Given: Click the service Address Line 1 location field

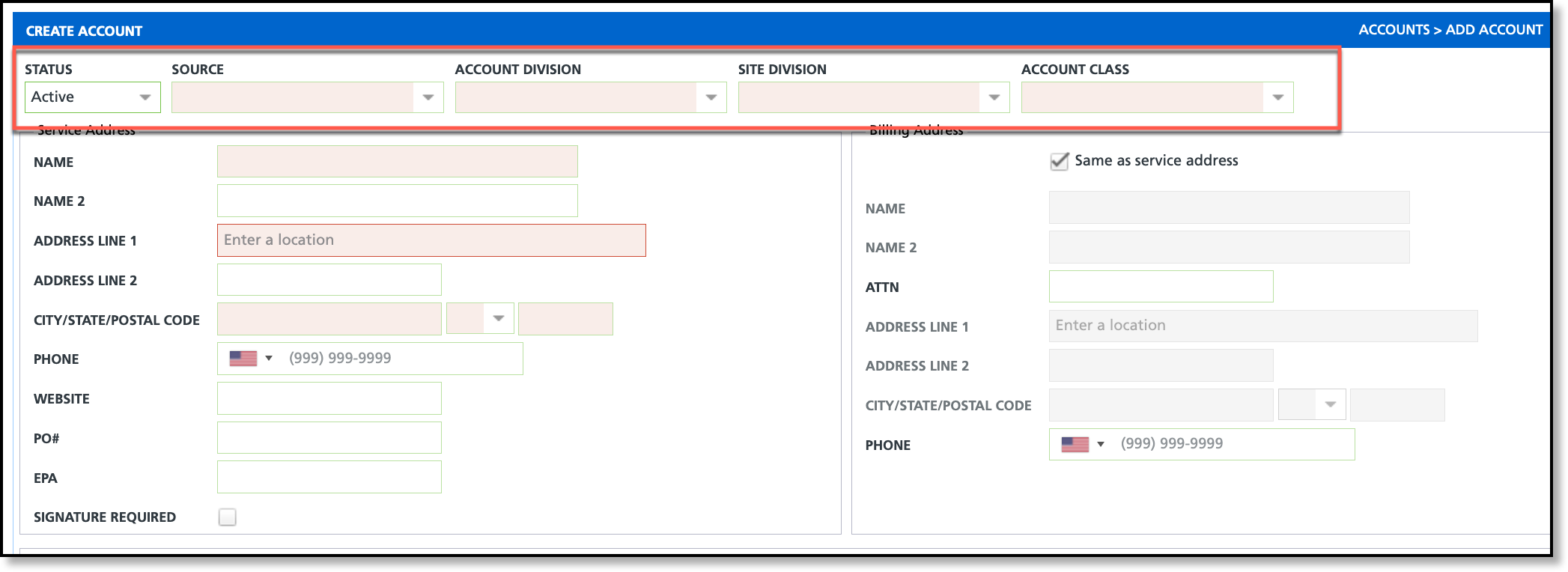Looking at the screenshot, I should 431,240.
